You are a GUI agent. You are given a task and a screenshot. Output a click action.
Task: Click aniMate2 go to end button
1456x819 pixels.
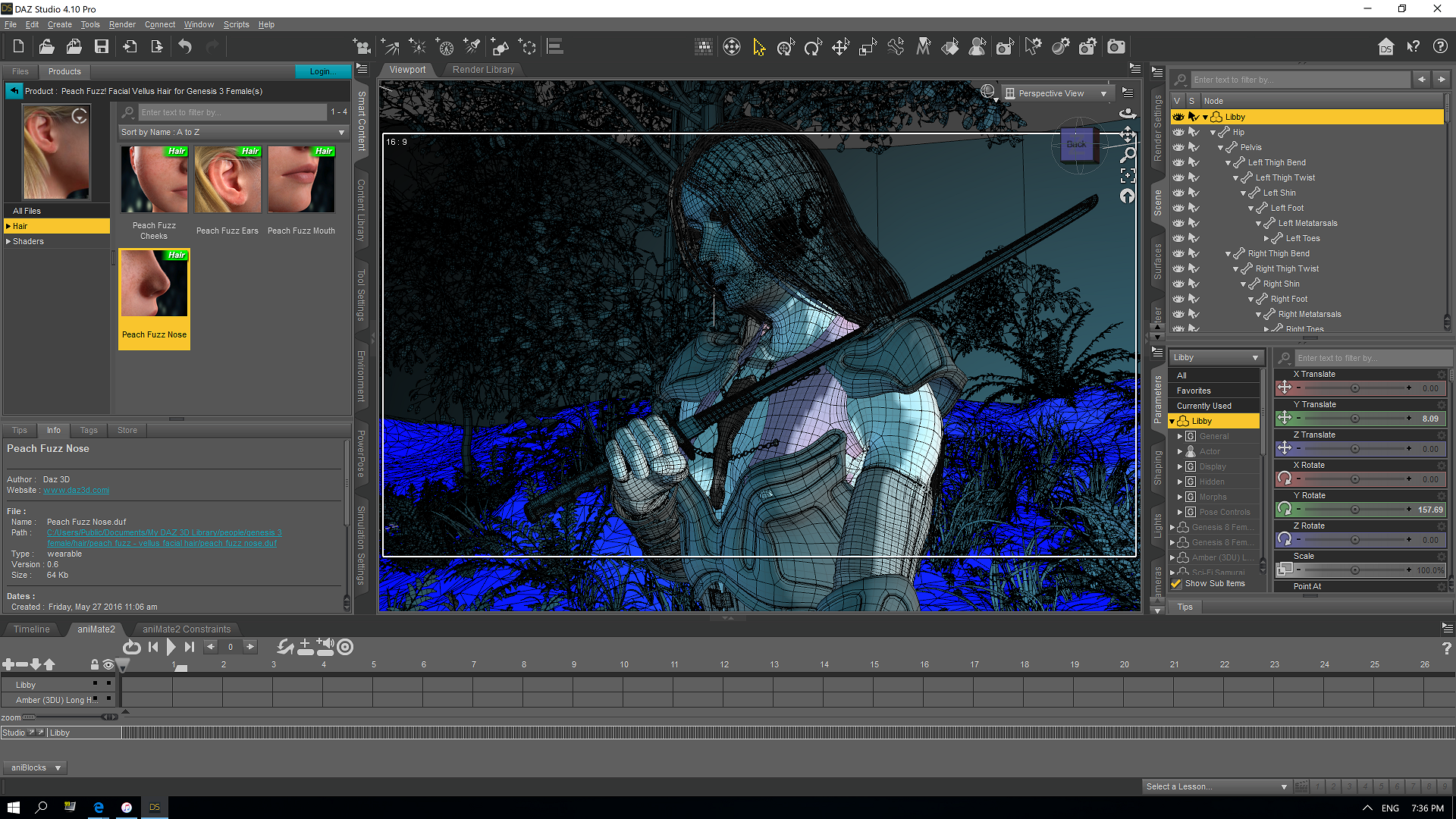coord(190,647)
